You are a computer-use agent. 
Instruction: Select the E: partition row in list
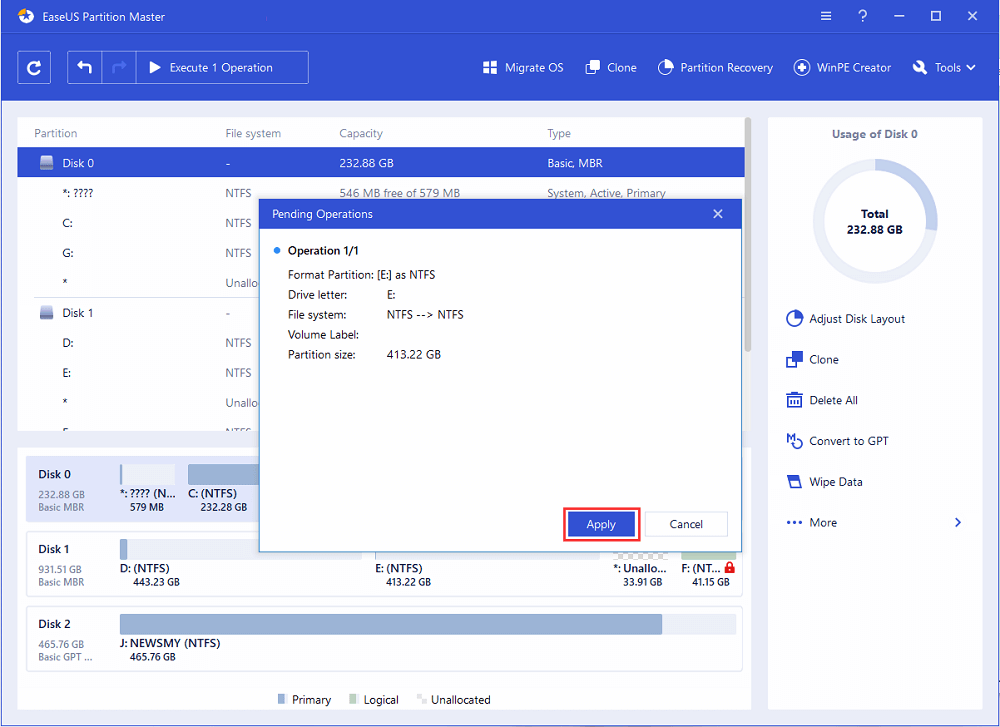click(x=138, y=373)
